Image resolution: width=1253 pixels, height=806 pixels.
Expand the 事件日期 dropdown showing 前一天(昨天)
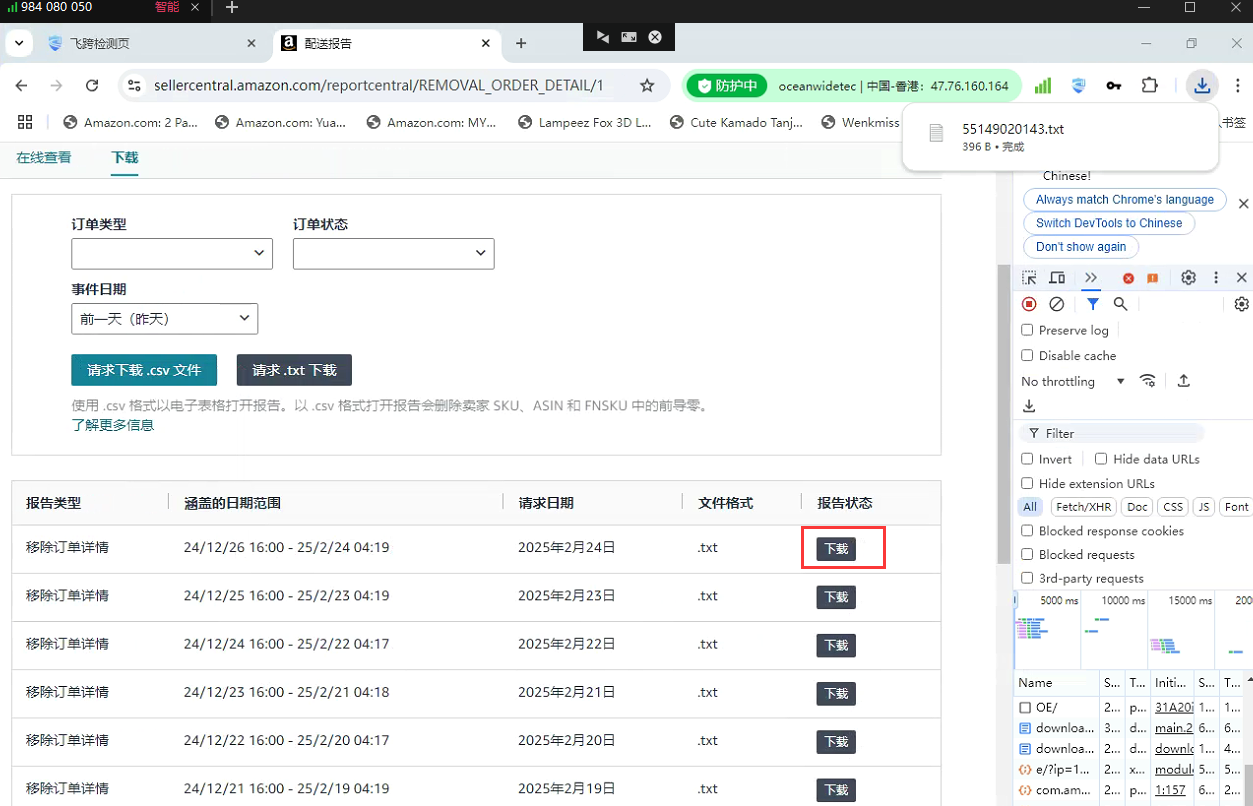(165, 319)
